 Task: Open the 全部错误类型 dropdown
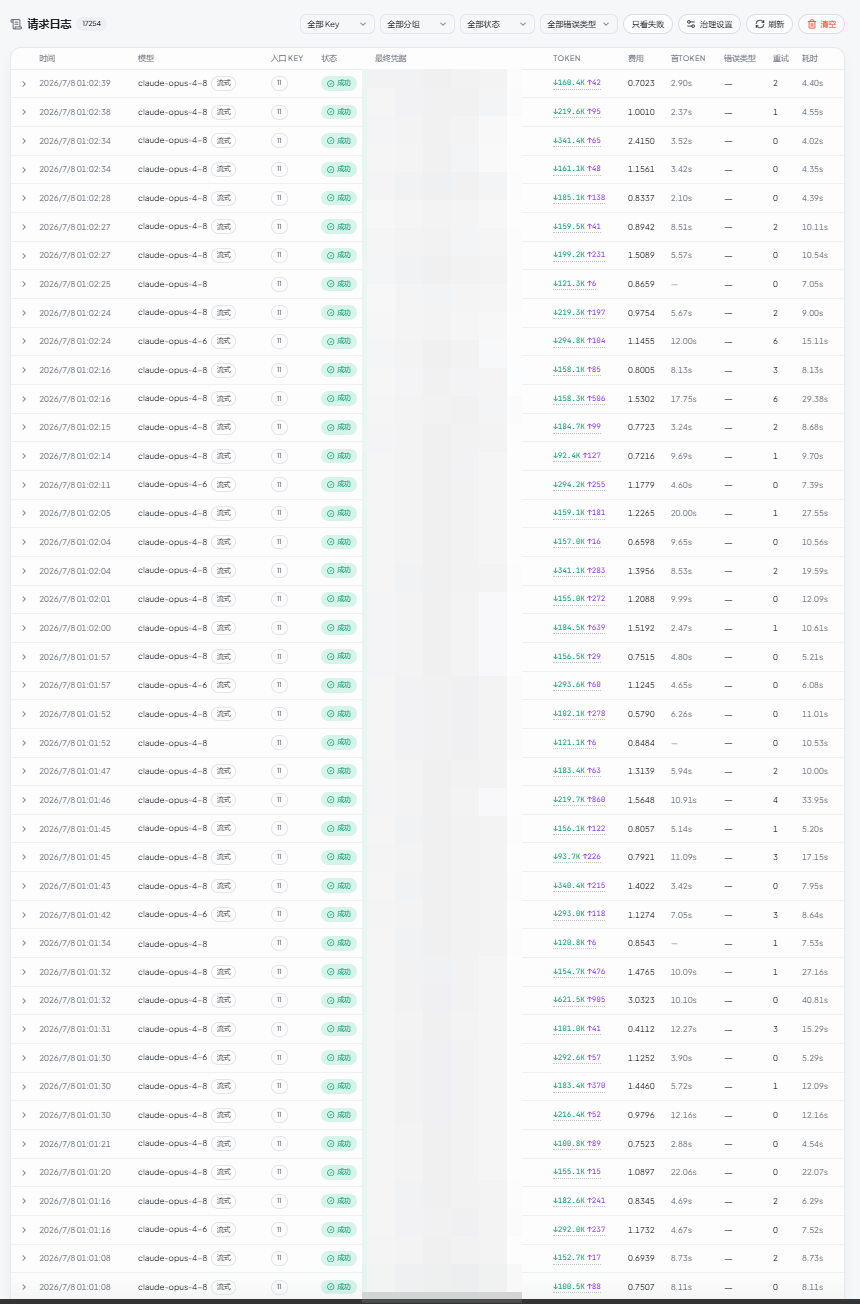(x=579, y=24)
